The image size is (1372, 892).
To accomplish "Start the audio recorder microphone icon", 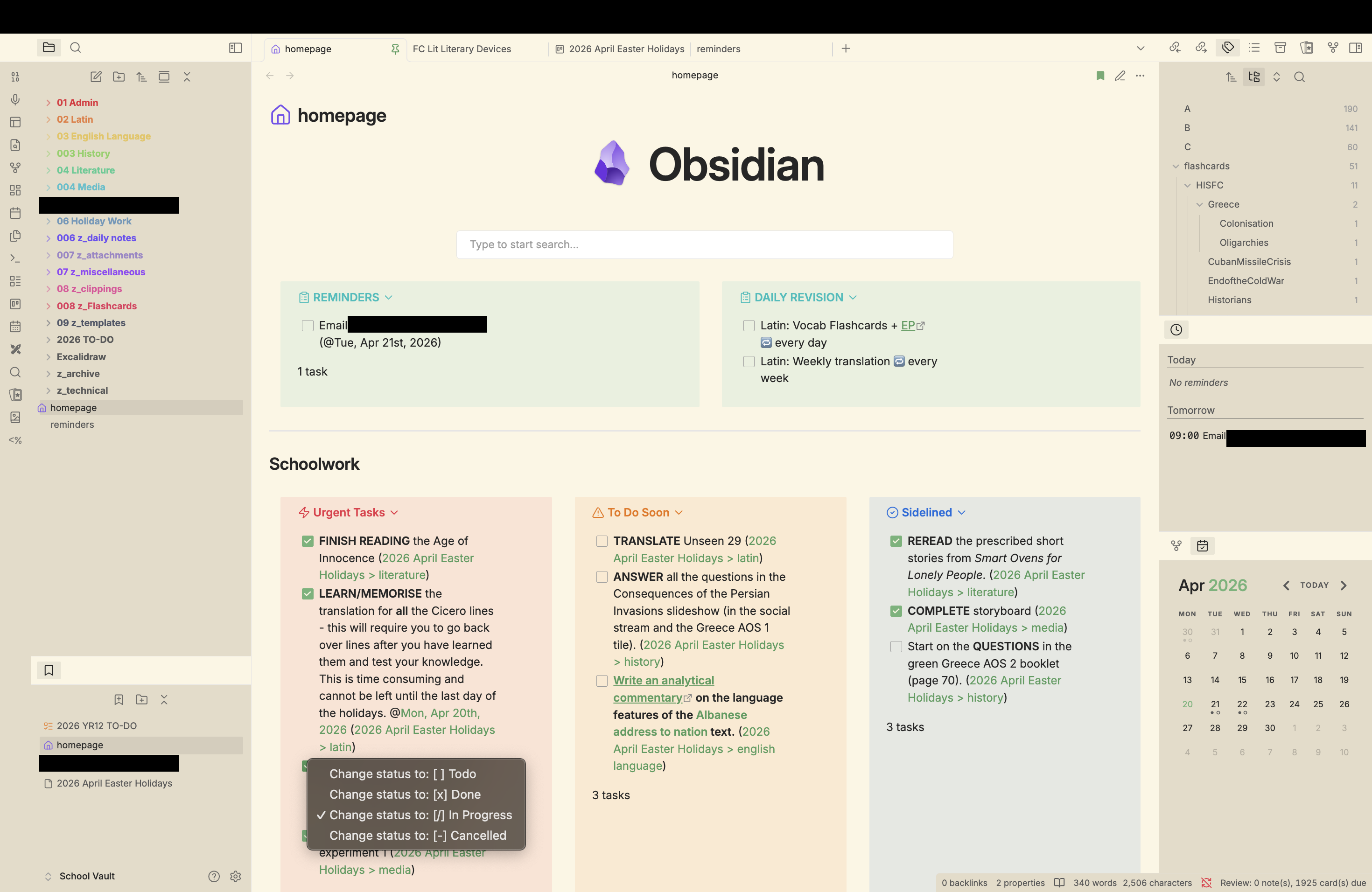I will (x=15, y=99).
